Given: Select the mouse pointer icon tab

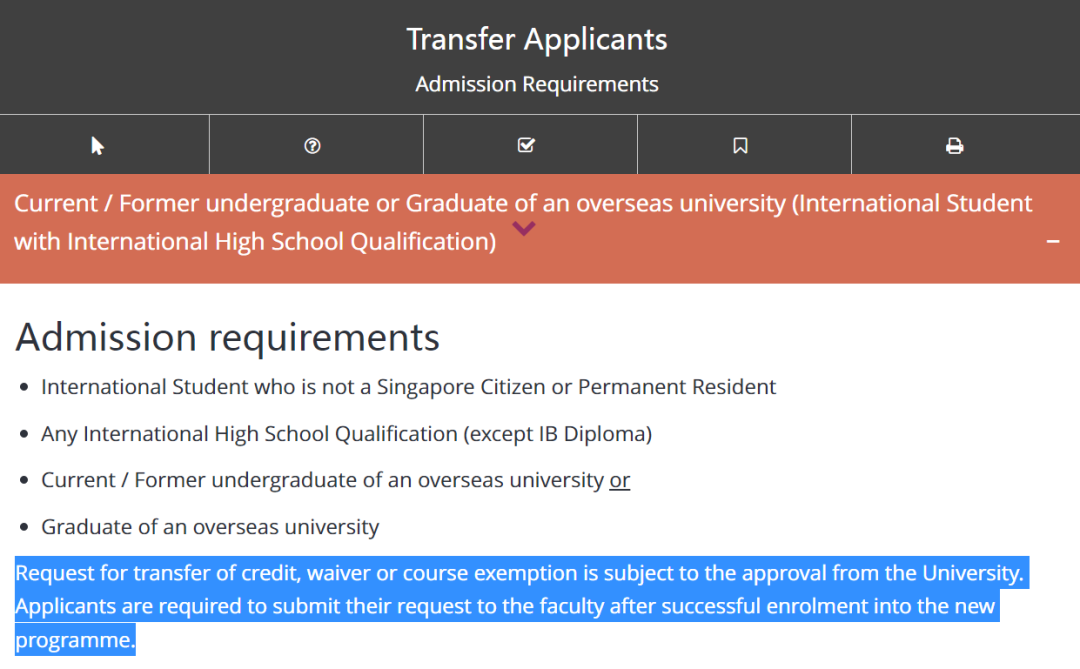Looking at the screenshot, I should pyautogui.click(x=104, y=145).
